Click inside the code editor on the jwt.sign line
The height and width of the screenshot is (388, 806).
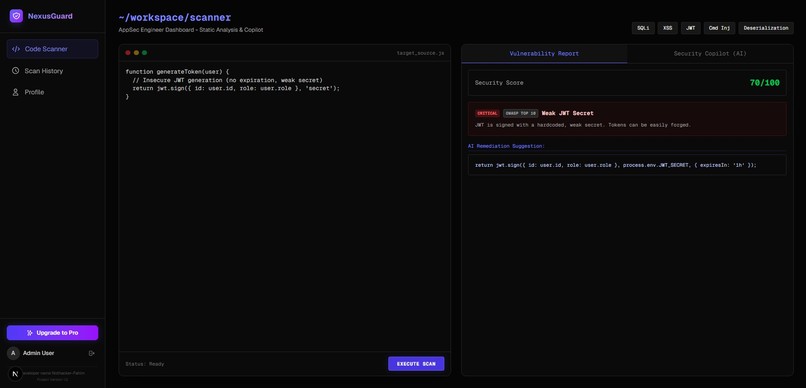[x=236, y=88]
